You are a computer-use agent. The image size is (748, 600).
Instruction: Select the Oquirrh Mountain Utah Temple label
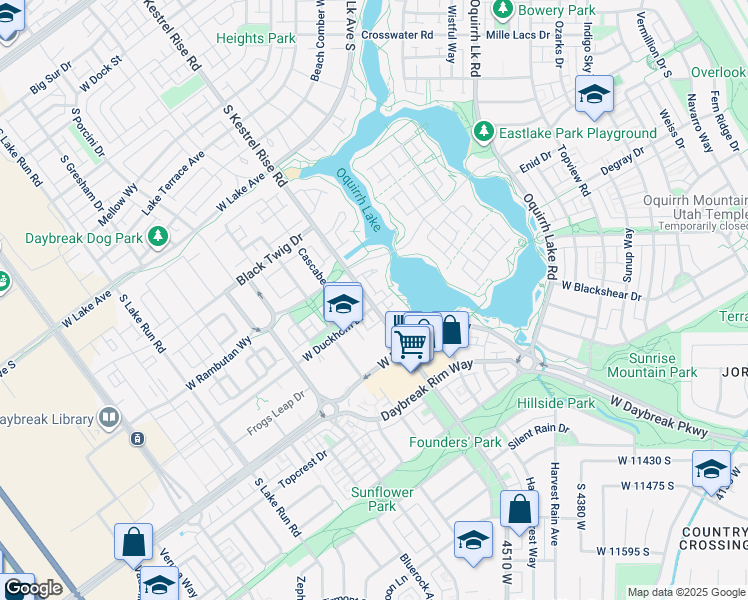click(696, 207)
